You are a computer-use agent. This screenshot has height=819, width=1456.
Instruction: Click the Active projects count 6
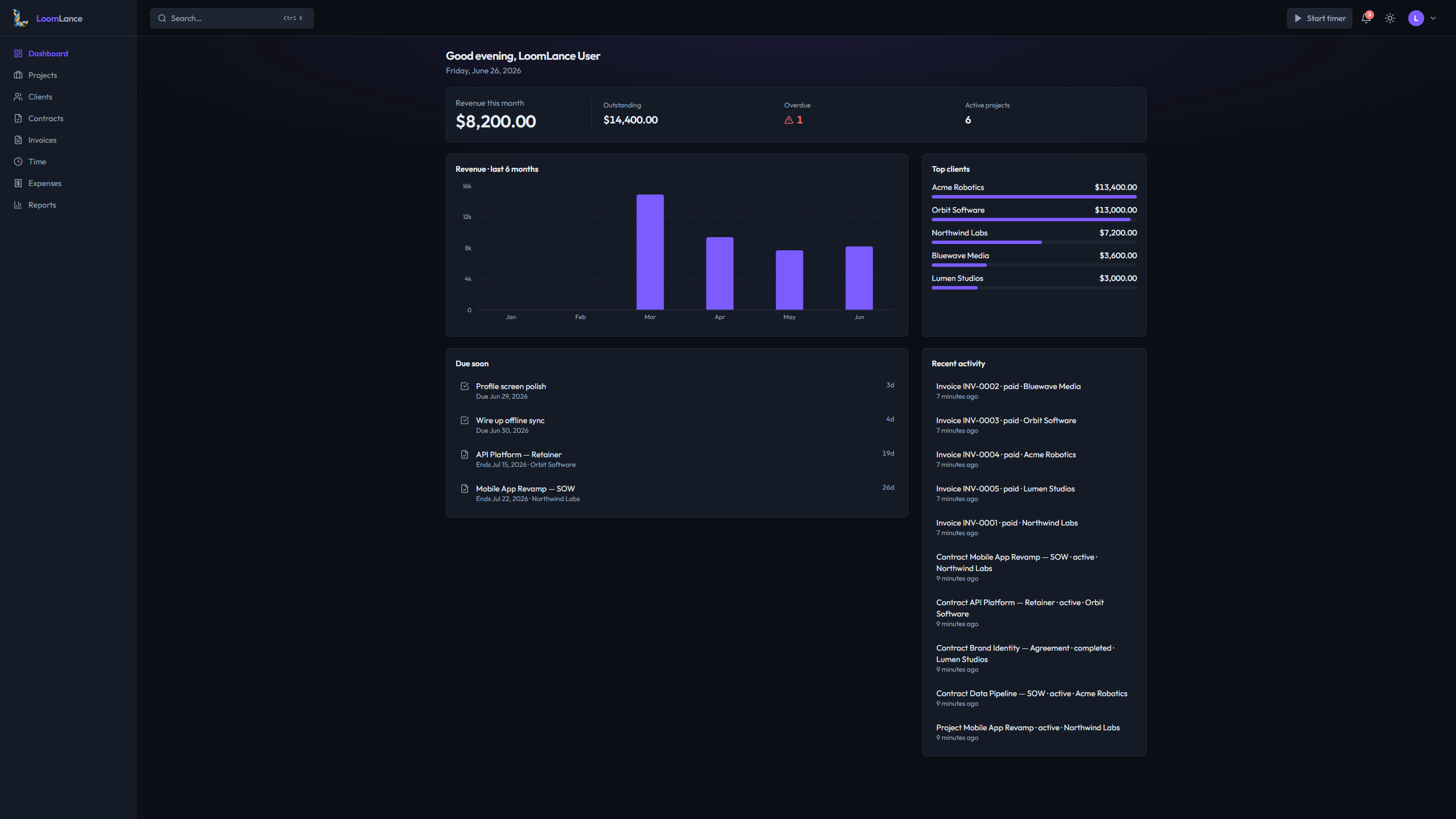[x=968, y=120]
